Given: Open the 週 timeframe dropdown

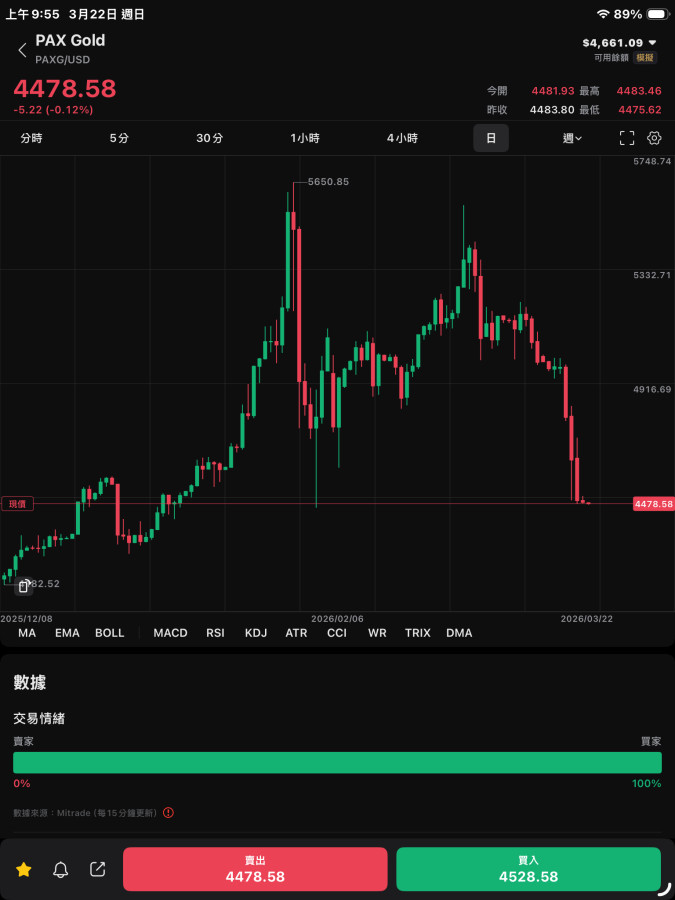Looking at the screenshot, I should (573, 138).
